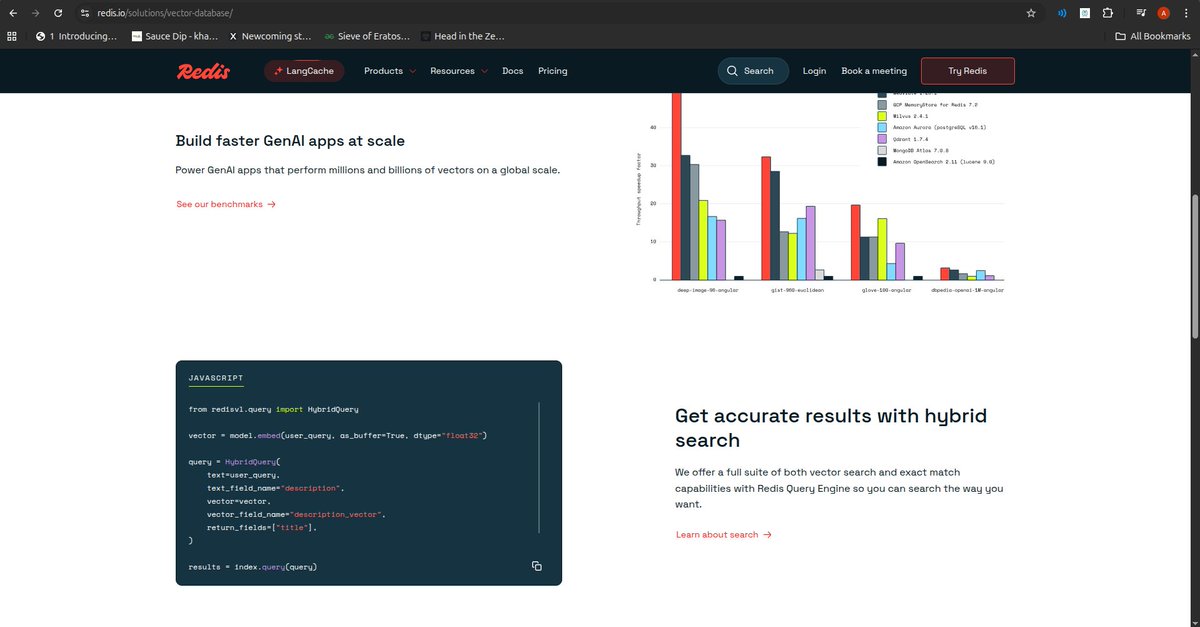Open the Docs menu item
The image size is (1200, 627).
tap(512, 71)
